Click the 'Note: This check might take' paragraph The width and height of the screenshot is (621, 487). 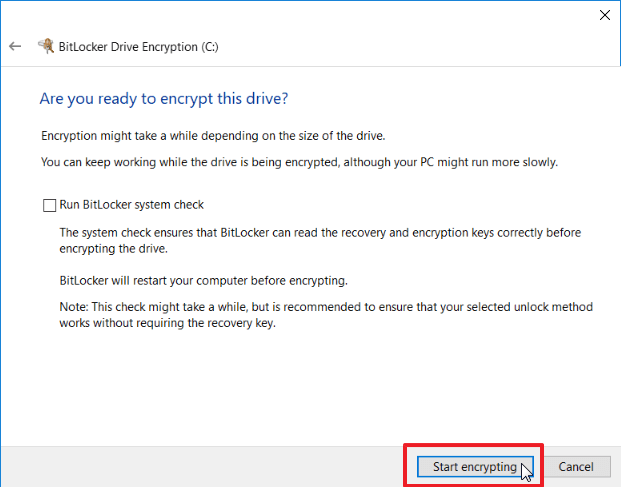(x=326, y=315)
